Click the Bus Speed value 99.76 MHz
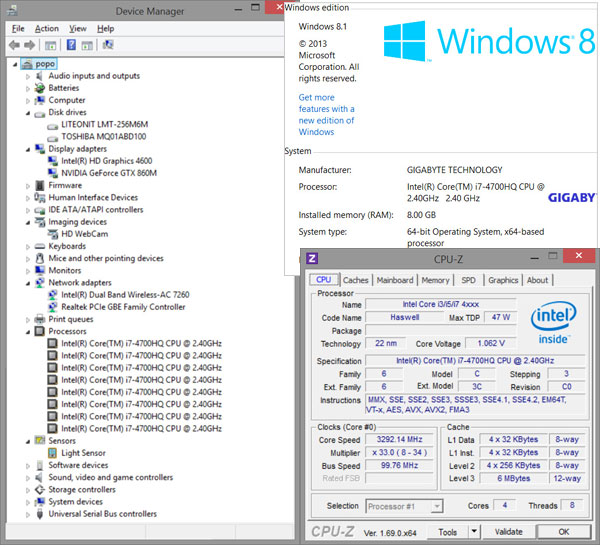Screen dimensions: 600x547 [x=399, y=465]
